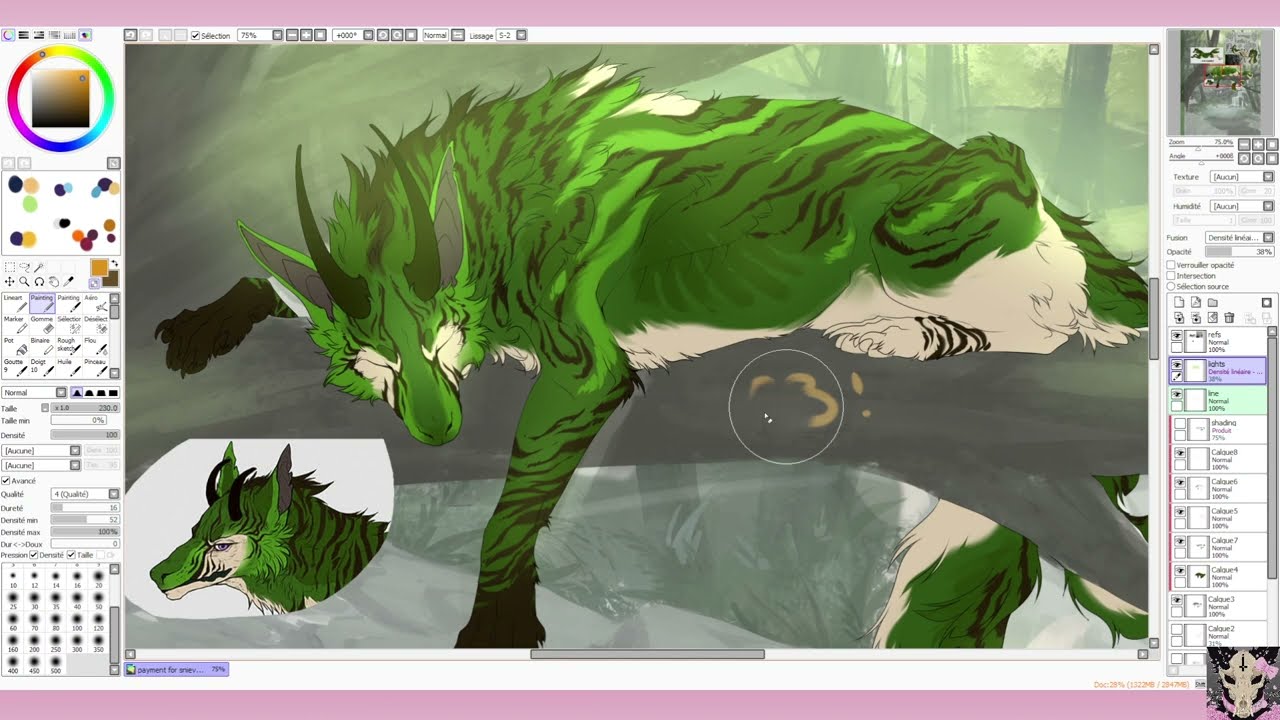1280x720 pixels.
Task: Select the lights layer
Action: tap(1218, 371)
